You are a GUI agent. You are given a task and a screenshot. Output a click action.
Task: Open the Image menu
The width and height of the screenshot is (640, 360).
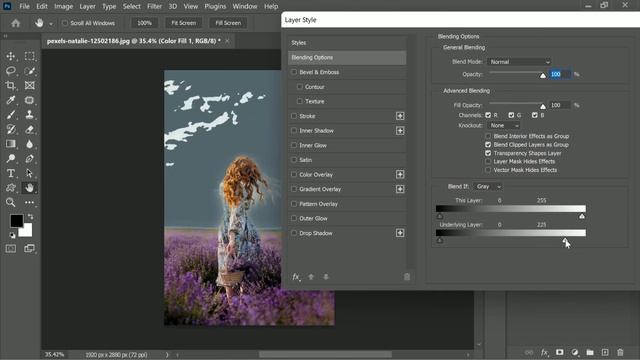(64, 7)
